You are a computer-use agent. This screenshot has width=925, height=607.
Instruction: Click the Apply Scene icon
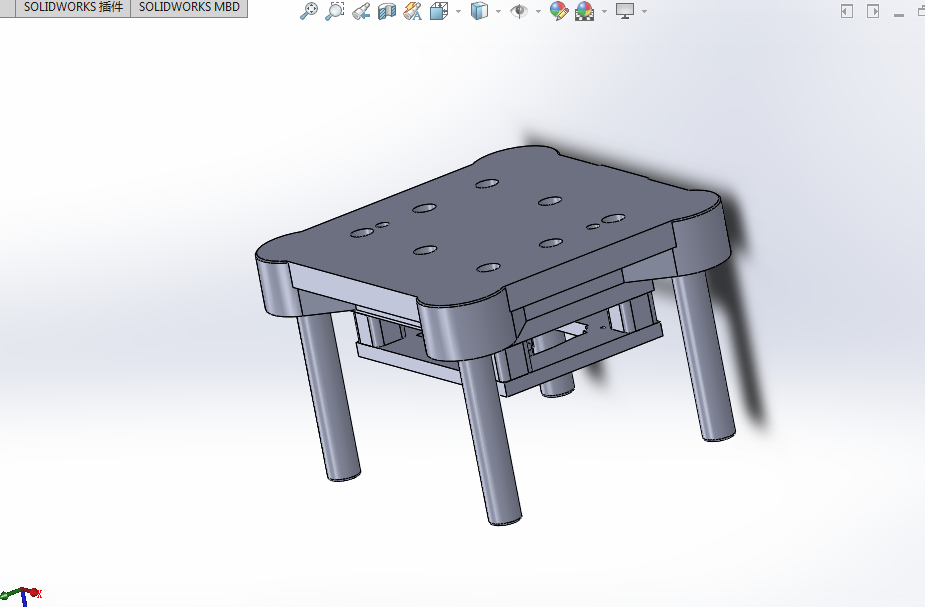(584, 11)
